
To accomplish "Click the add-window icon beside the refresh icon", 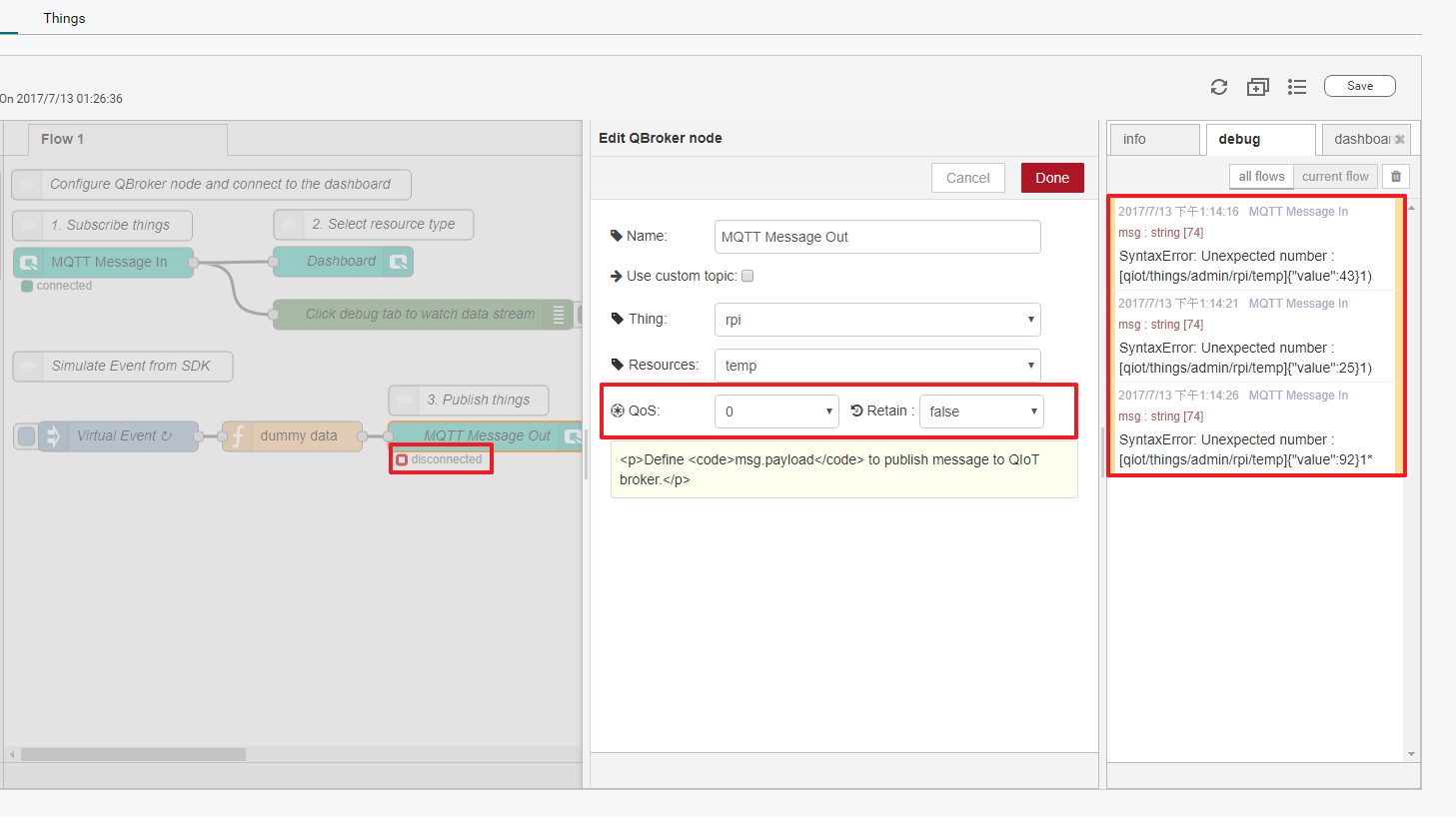I will tap(1257, 87).
